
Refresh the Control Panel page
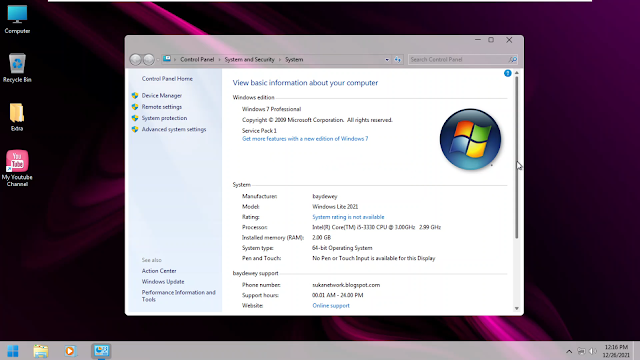pyautogui.click(x=398, y=60)
